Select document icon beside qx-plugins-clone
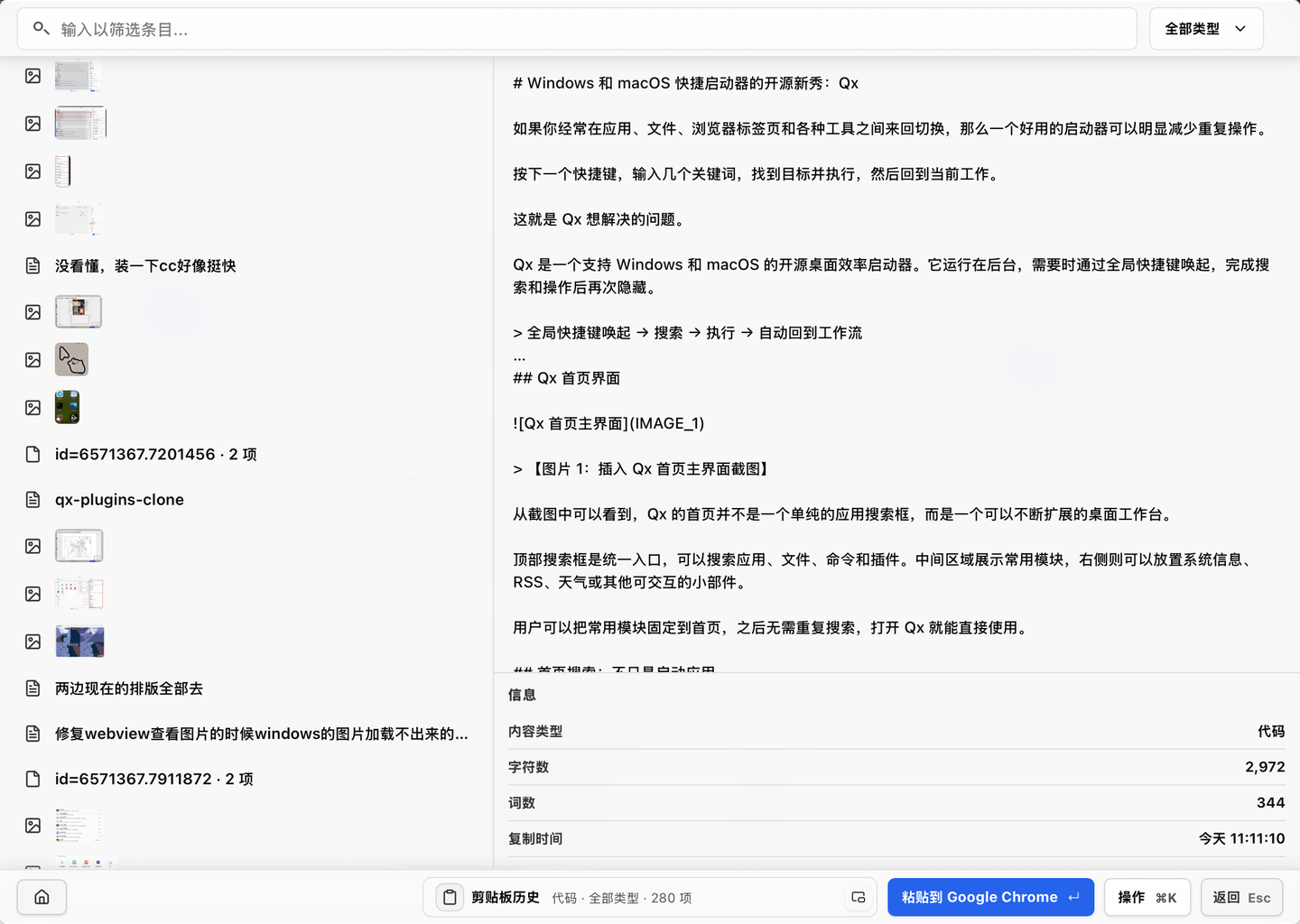This screenshot has width=1300, height=924. pos(32,500)
